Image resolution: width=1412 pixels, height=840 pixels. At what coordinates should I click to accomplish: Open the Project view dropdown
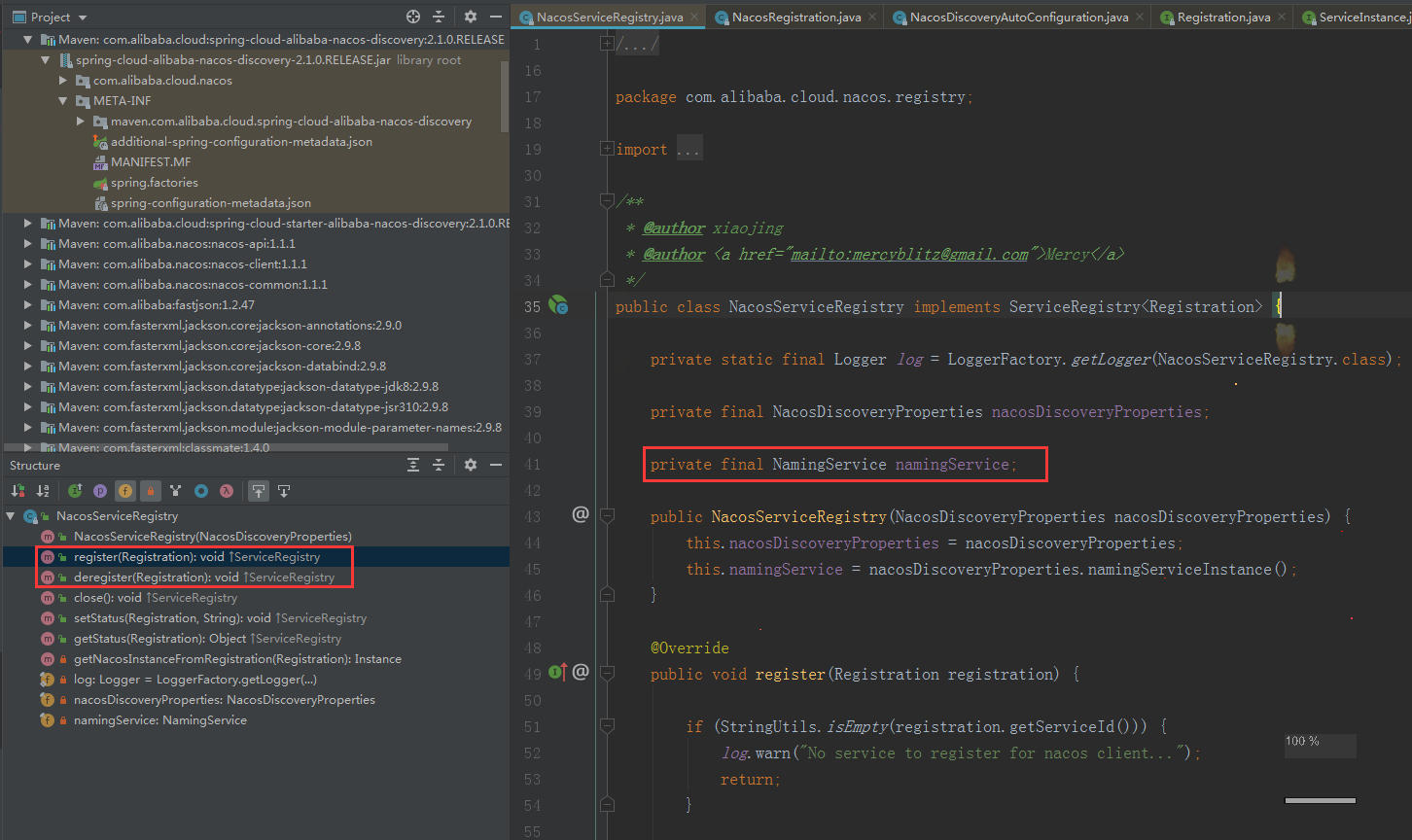pyautogui.click(x=50, y=17)
